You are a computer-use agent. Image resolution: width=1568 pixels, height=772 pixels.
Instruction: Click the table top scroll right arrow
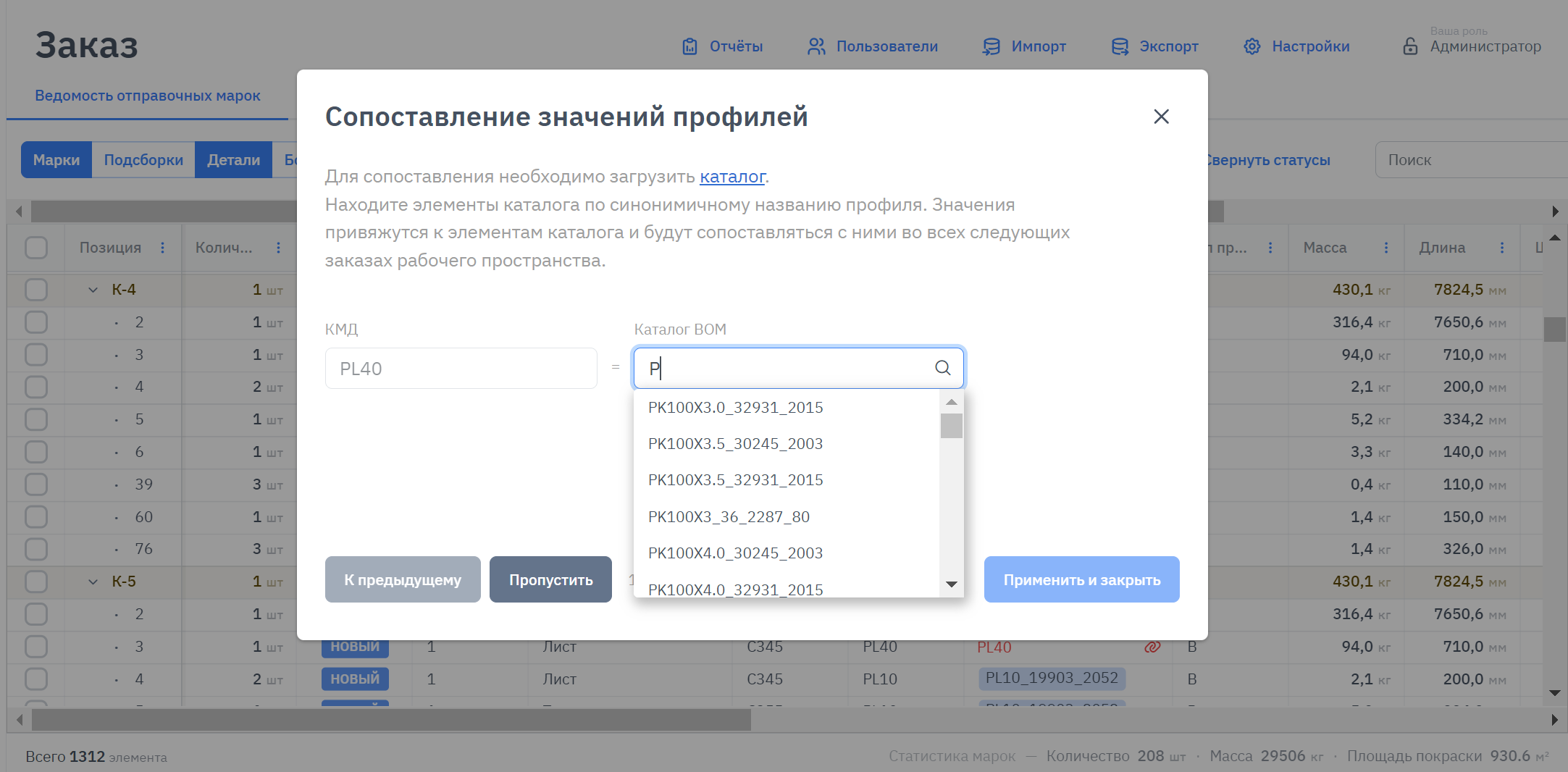click(1555, 211)
